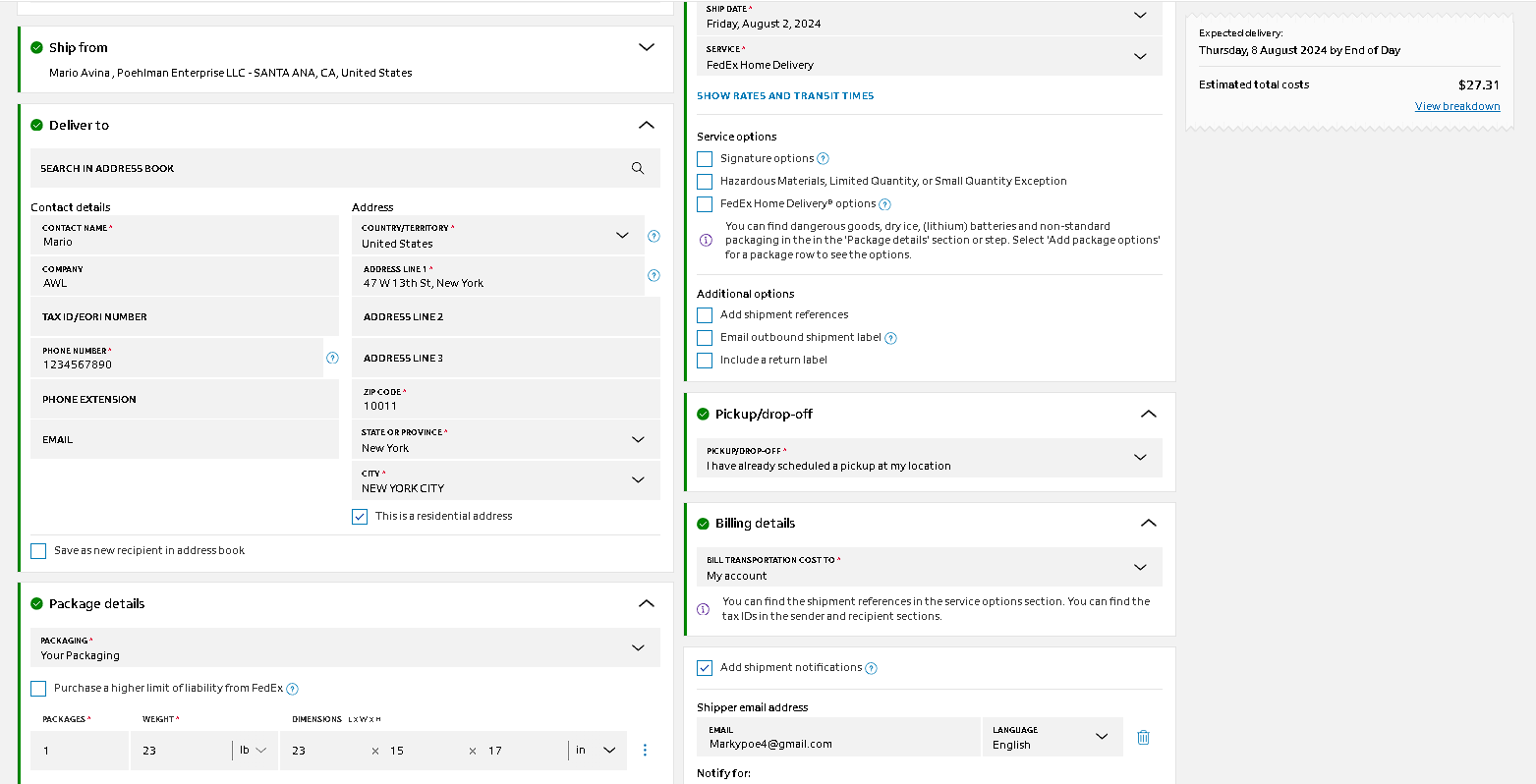Open Country/Territory dropdown

498,236
